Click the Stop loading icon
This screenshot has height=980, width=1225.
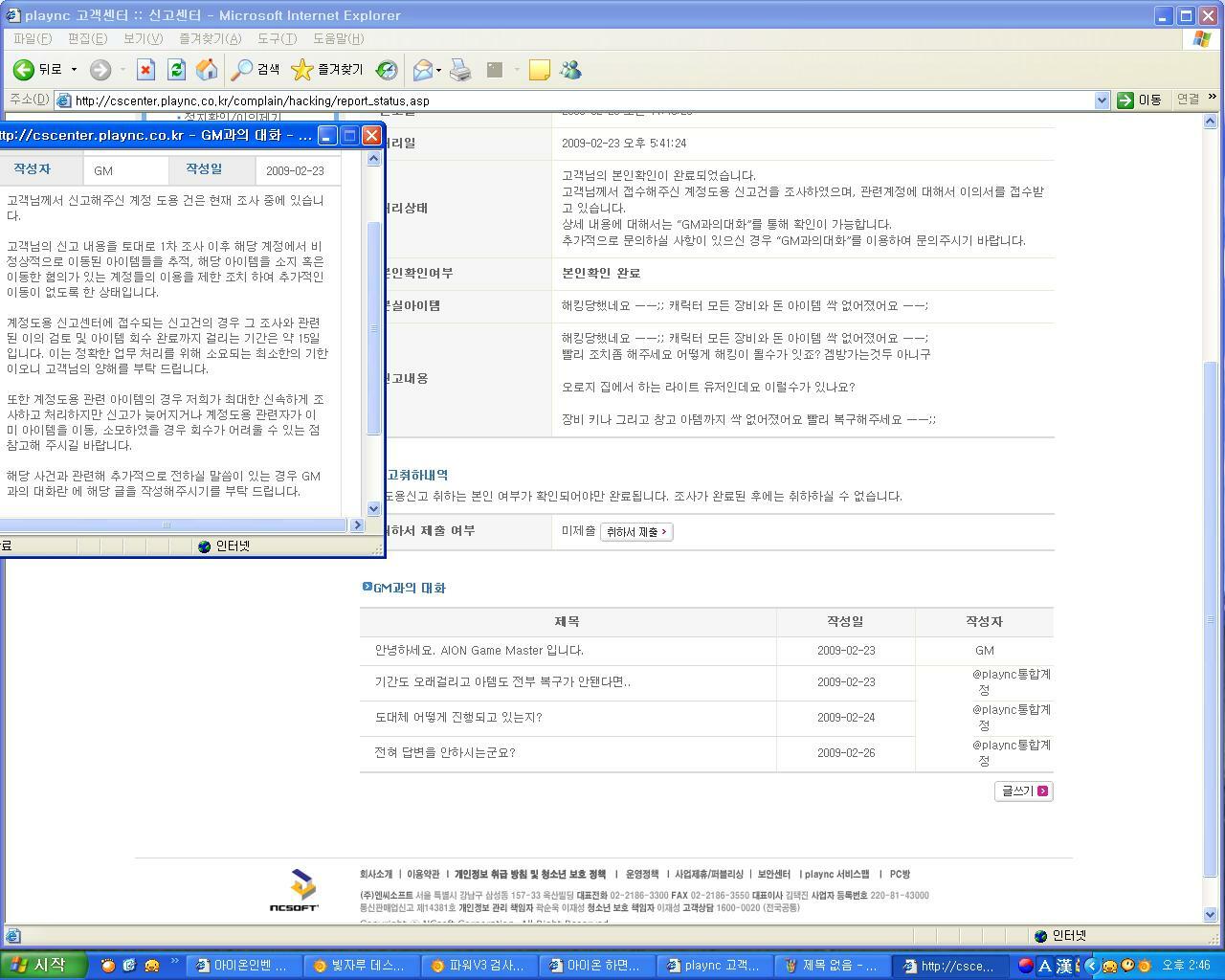145,69
